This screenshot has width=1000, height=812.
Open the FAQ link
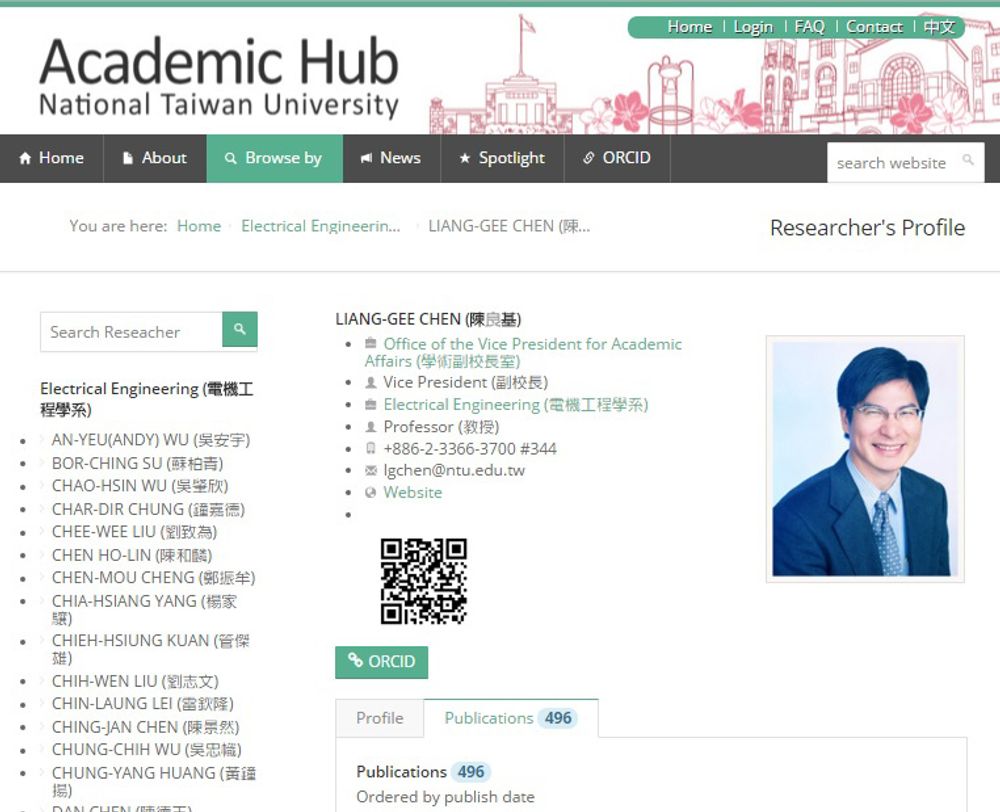(809, 27)
